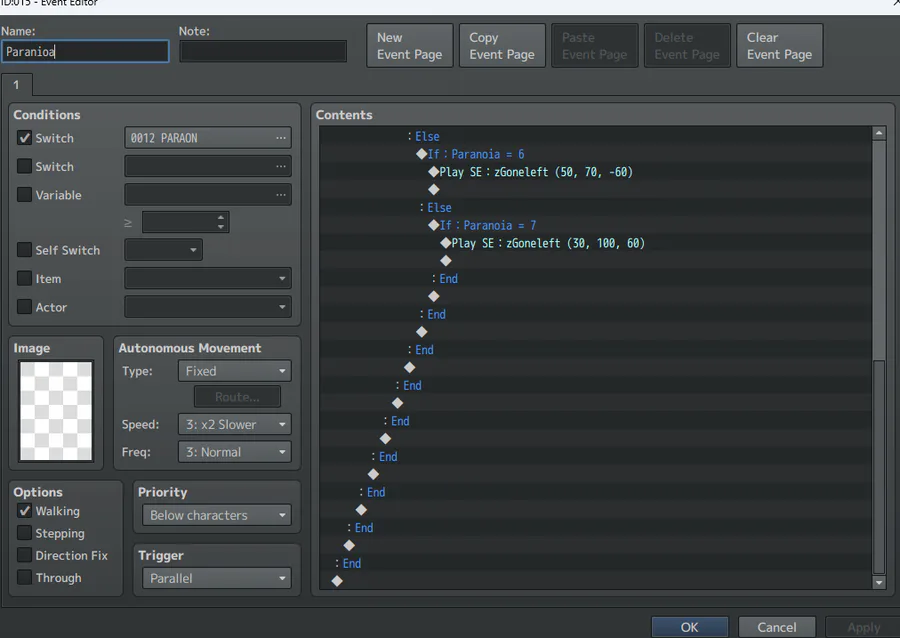Click the Contents scrollbar up arrow
This screenshot has width=900, height=638.
879,133
